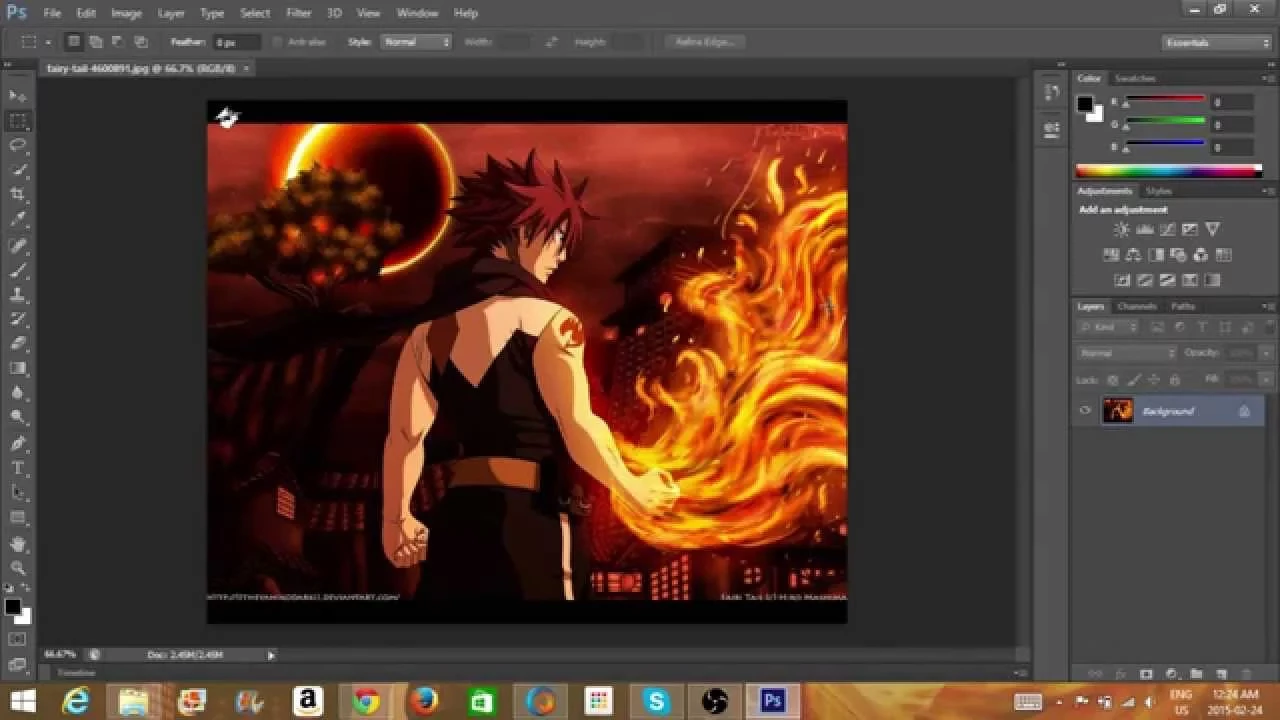The height and width of the screenshot is (720, 1280).
Task: Select the Quick Selection tool
Action: click(x=18, y=171)
